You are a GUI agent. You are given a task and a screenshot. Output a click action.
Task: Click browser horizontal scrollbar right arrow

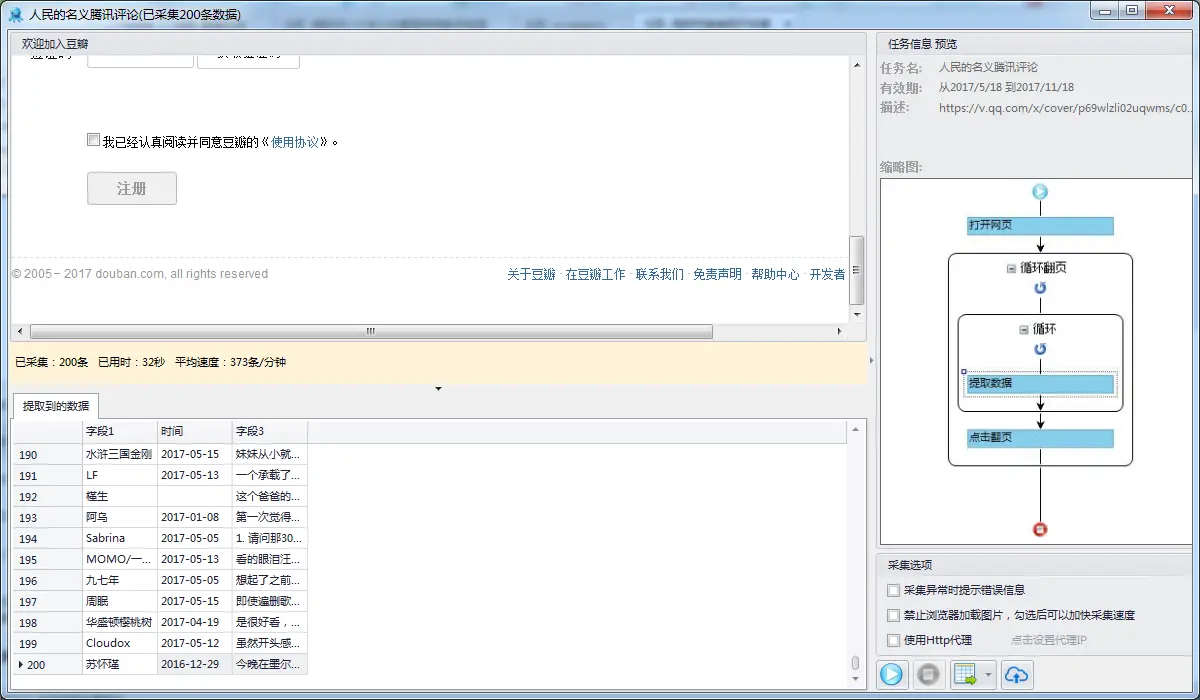point(840,331)
